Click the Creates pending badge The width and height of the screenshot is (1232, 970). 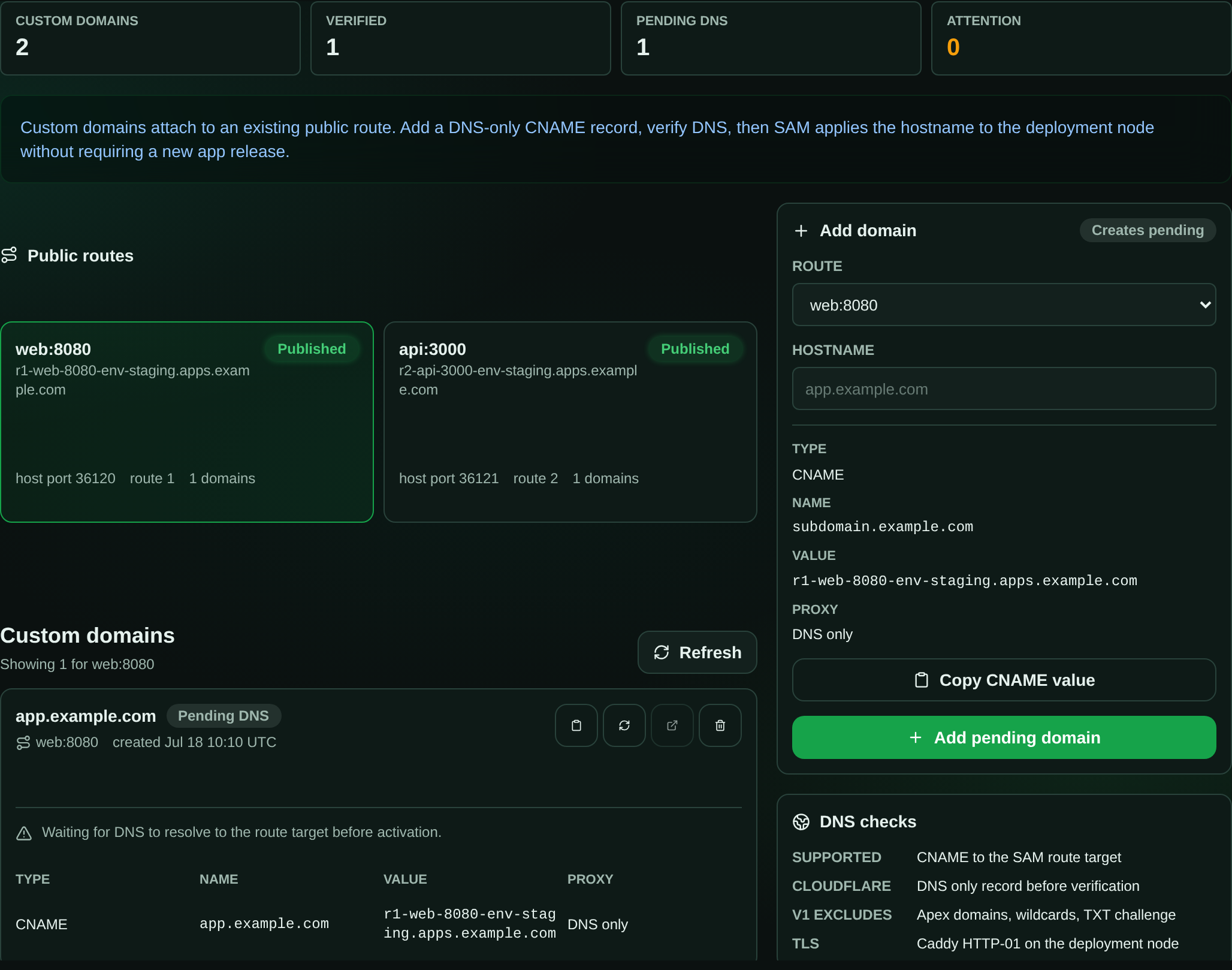[1148, 231]
